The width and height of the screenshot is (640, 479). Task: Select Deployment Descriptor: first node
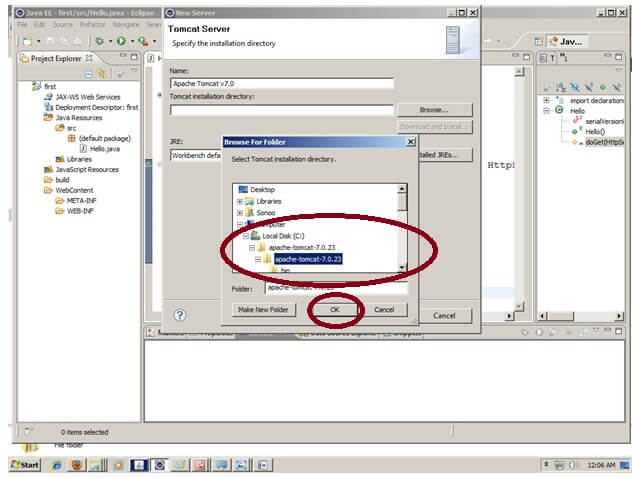point(97,107)
